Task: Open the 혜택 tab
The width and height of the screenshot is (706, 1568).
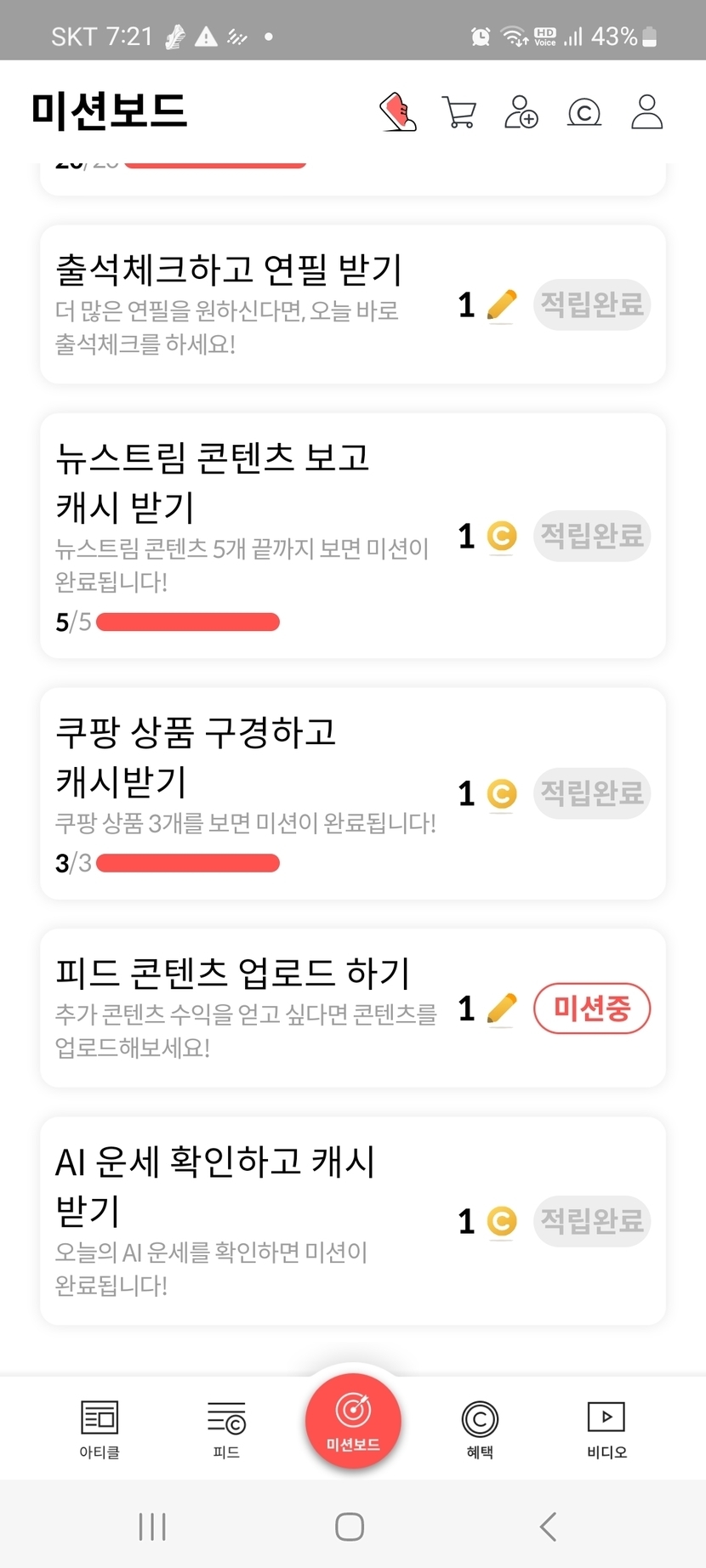Action: click(x=480, y=1429)
